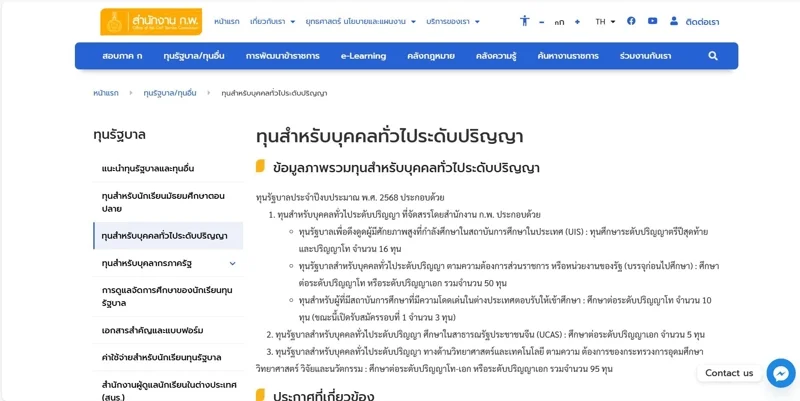Open search with magnifier icon

pos(713,56)
